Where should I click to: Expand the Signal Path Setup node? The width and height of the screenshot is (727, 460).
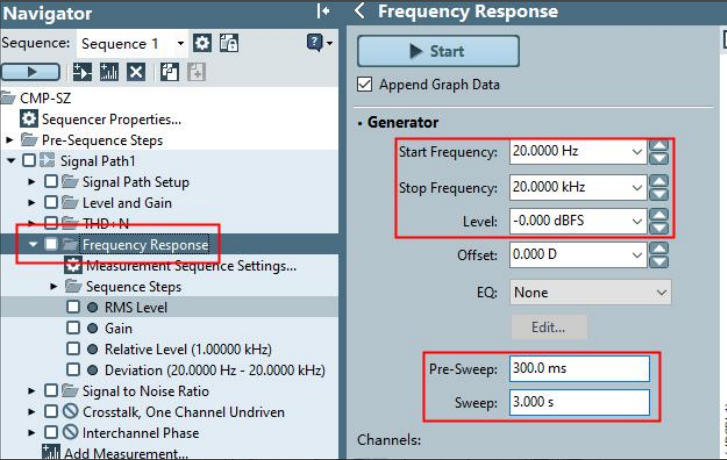(32, 181)
